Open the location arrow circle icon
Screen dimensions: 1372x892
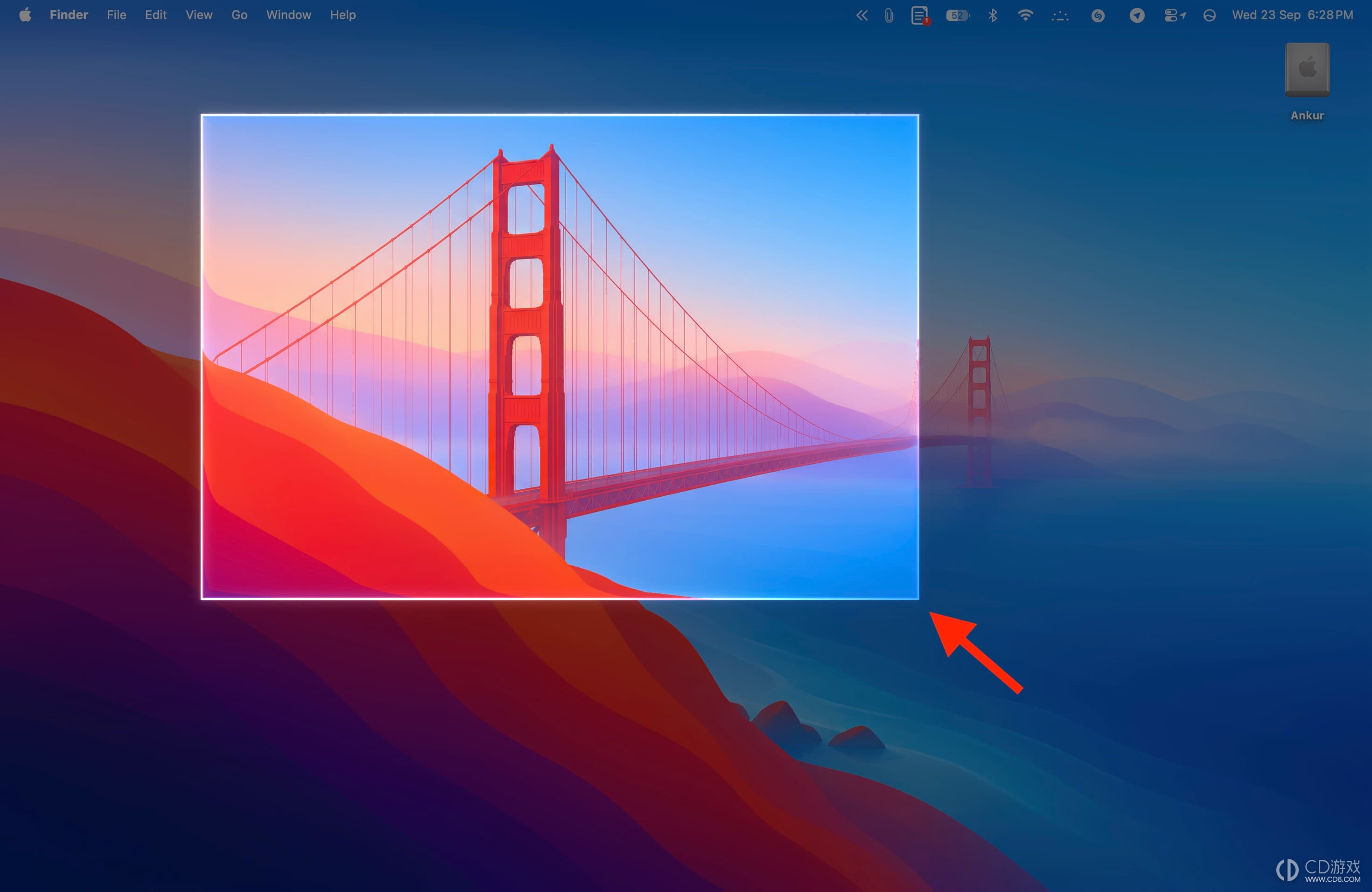pos(1137,15)
